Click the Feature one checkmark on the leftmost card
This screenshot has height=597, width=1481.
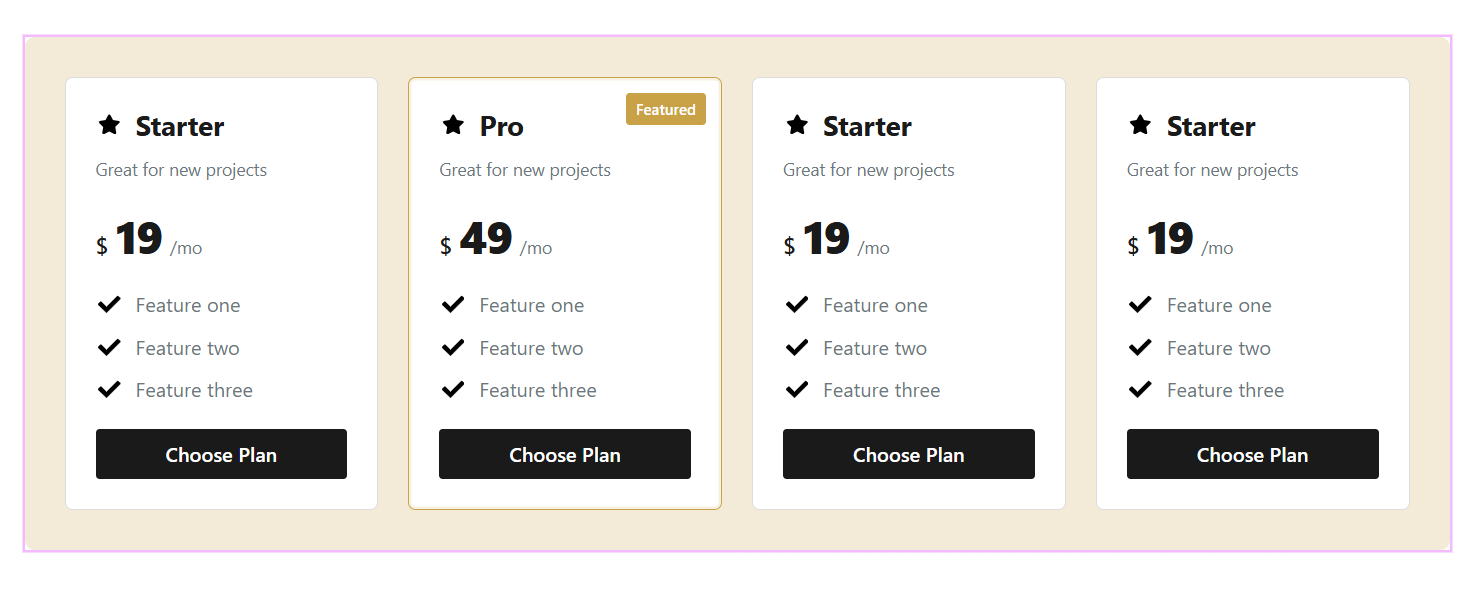[x=109, y=304]
